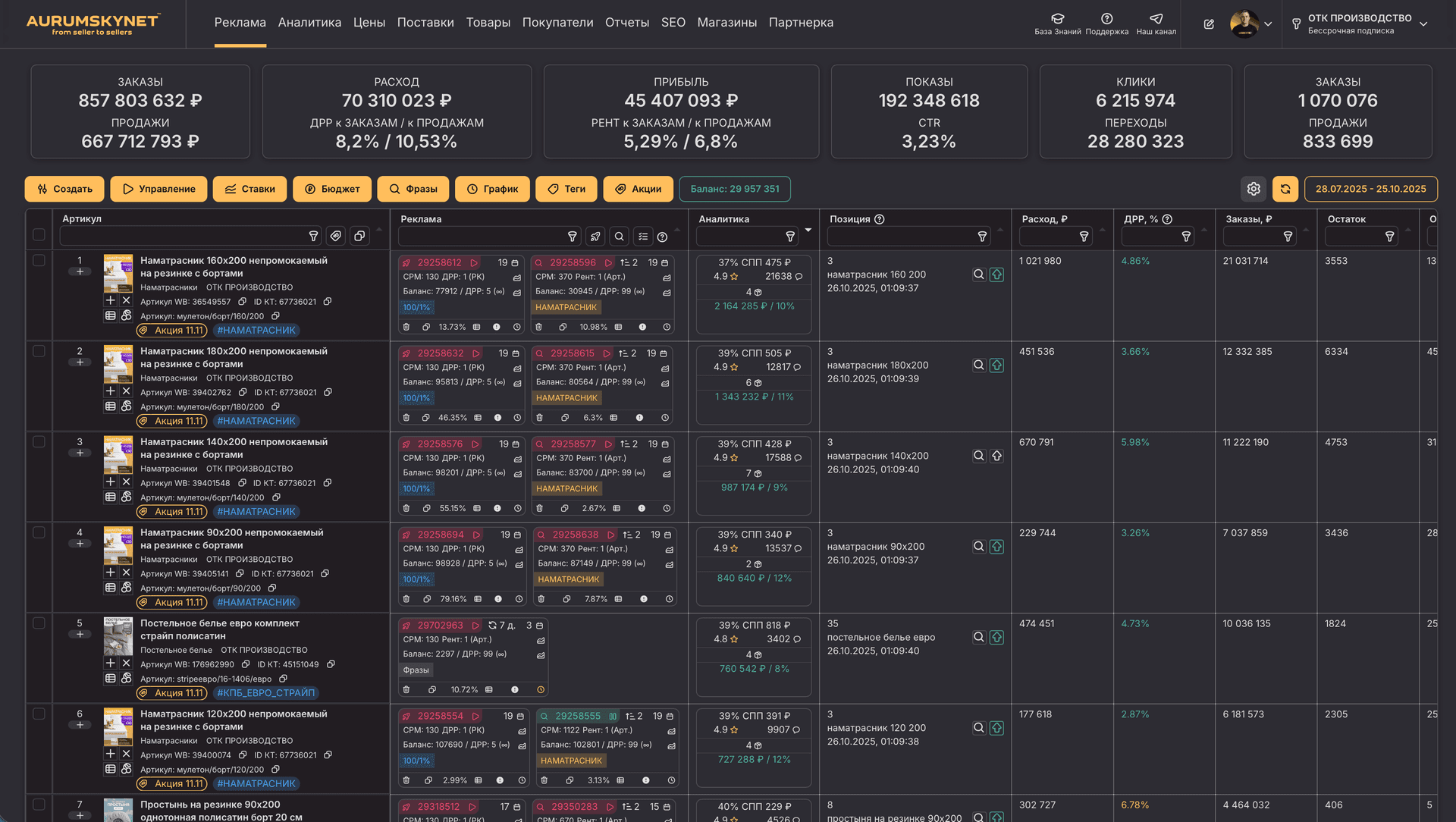Click the Ставки button

click(x=249, y=189)
